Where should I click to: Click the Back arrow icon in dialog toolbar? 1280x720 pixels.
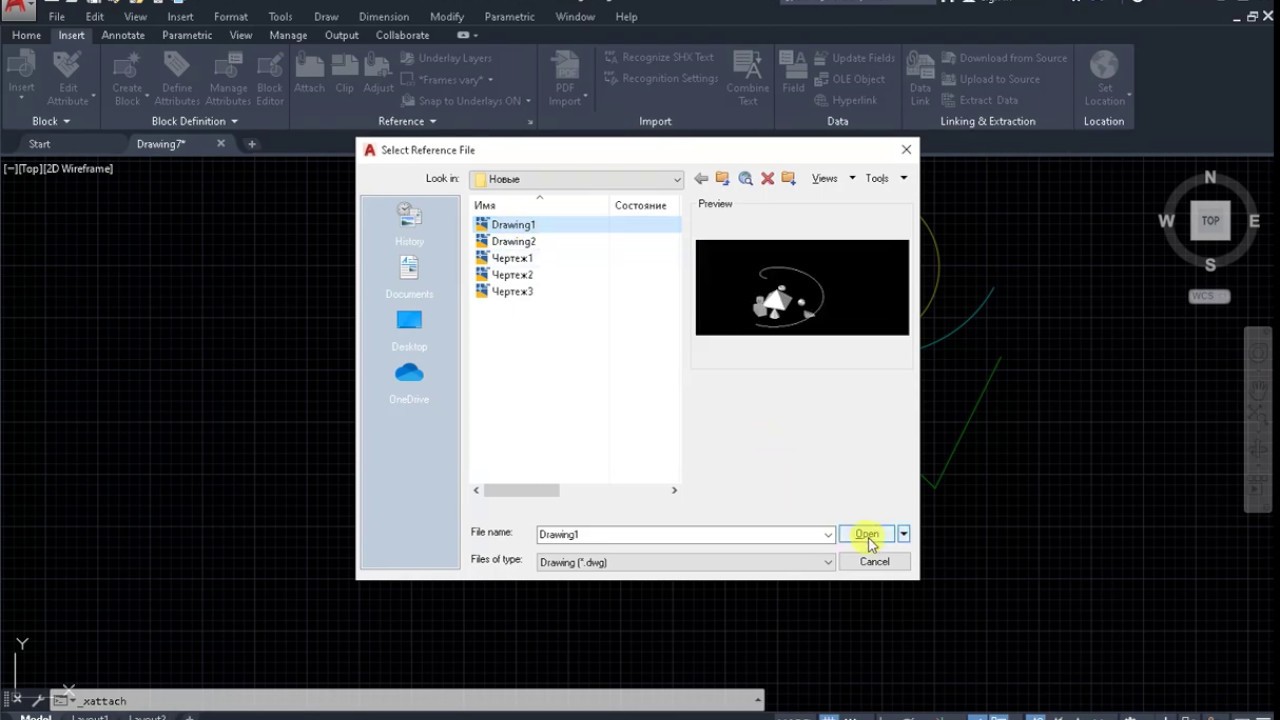[x=701, y=178]
